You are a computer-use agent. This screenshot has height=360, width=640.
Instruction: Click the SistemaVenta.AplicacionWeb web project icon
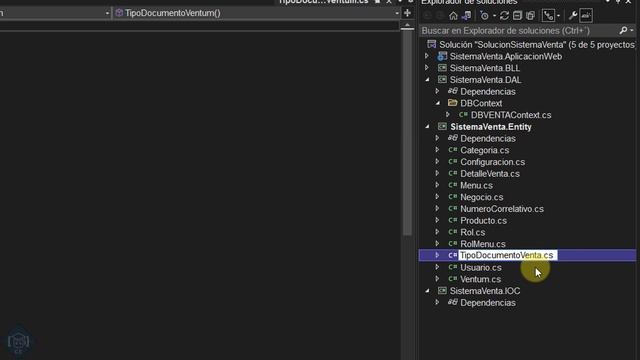(442, 56)
